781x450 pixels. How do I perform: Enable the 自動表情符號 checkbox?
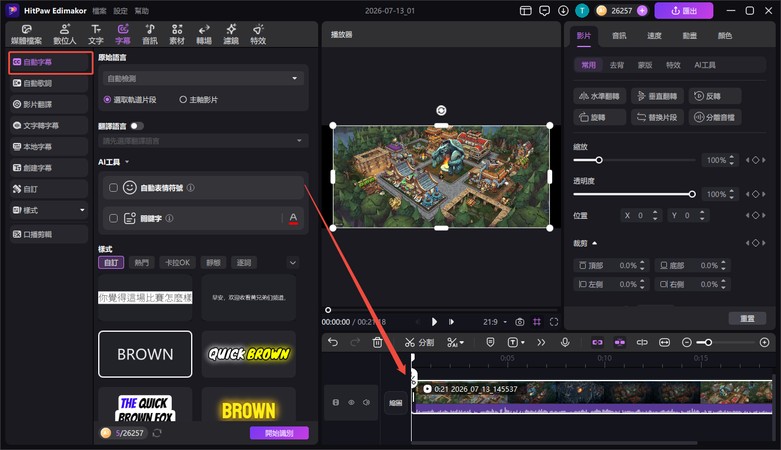pyautogui.click(x=114, y=188)
